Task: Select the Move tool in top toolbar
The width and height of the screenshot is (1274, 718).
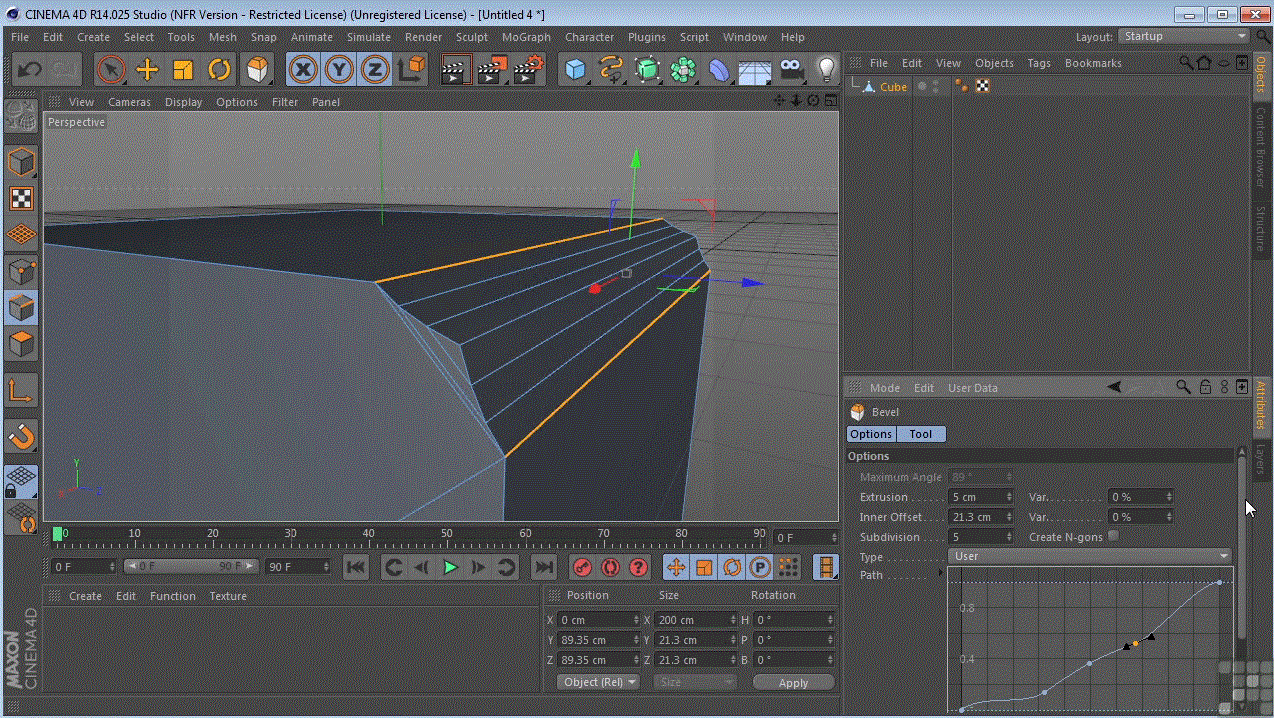Action: (147, 69)
